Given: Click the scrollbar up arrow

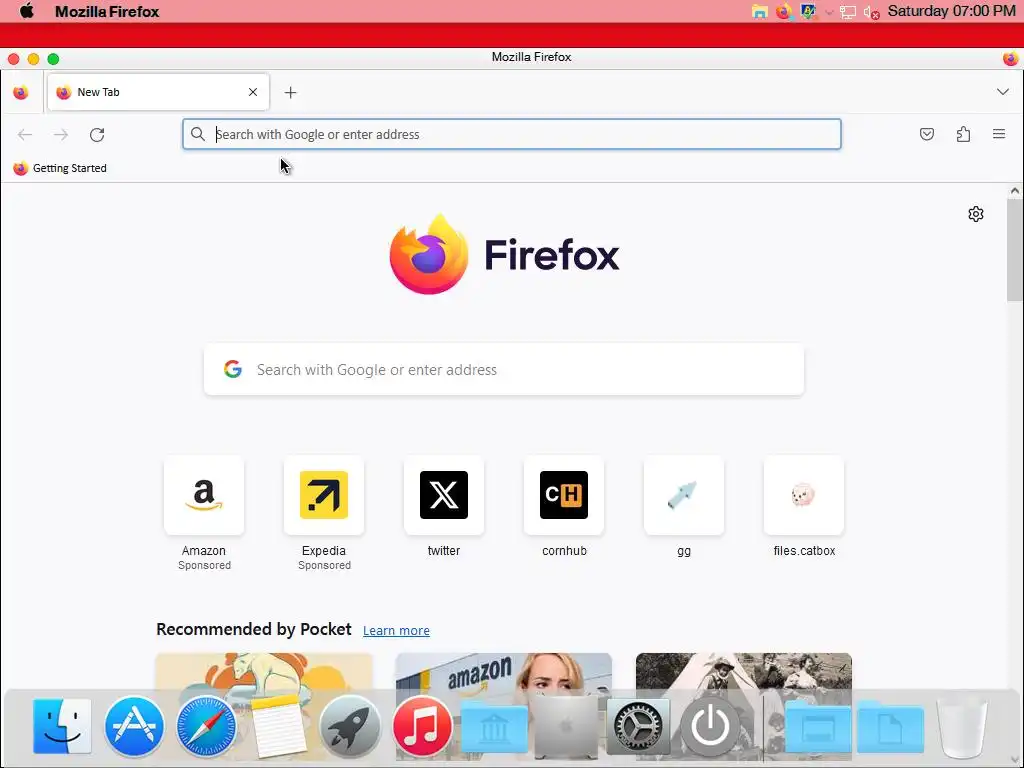Looking at the screenshot, I should [x=1014, y=191].
